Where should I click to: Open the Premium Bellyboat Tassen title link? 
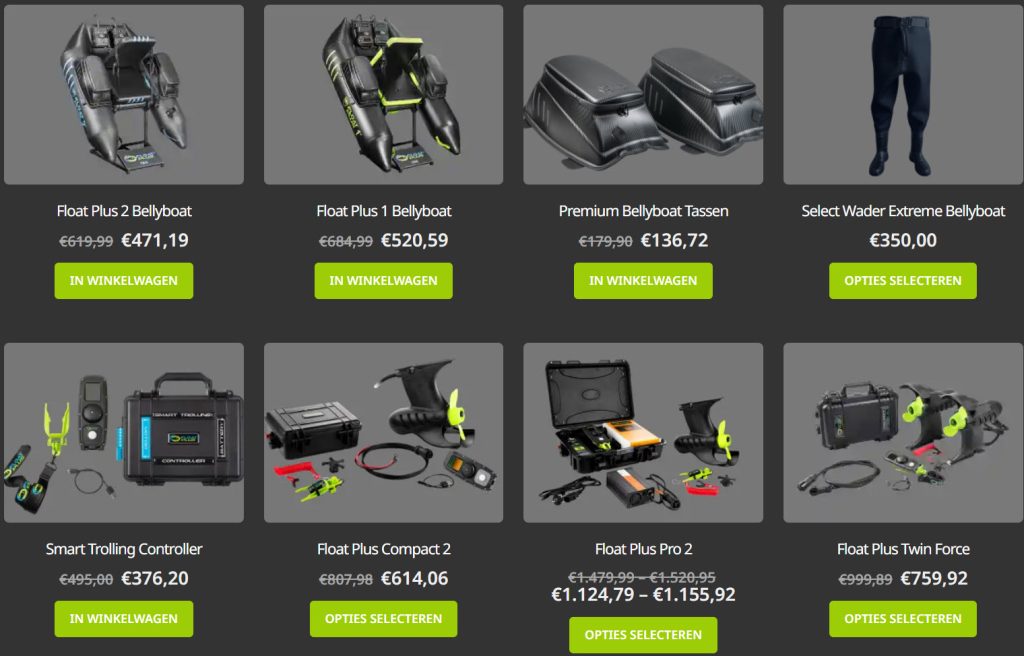(643, 211)
